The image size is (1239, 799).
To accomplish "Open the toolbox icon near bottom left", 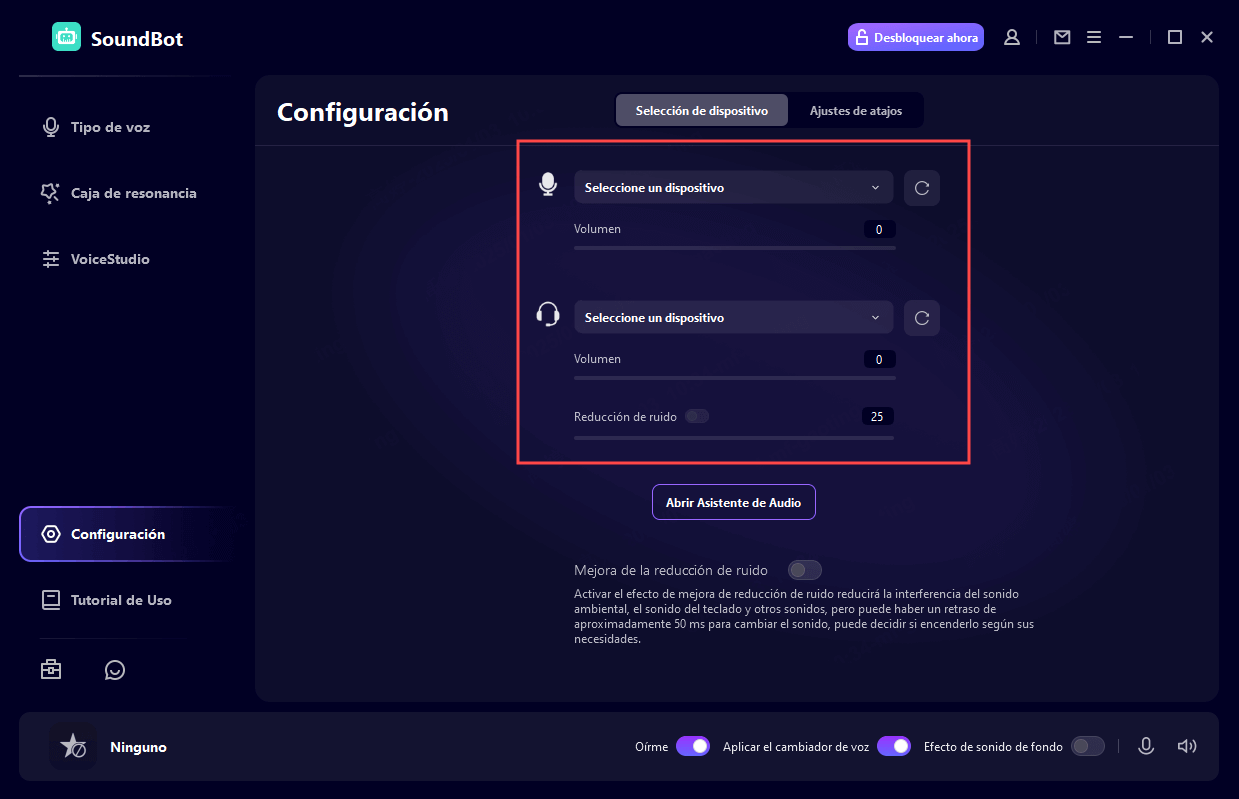I will pyautogui.click(x=51, y=669).
